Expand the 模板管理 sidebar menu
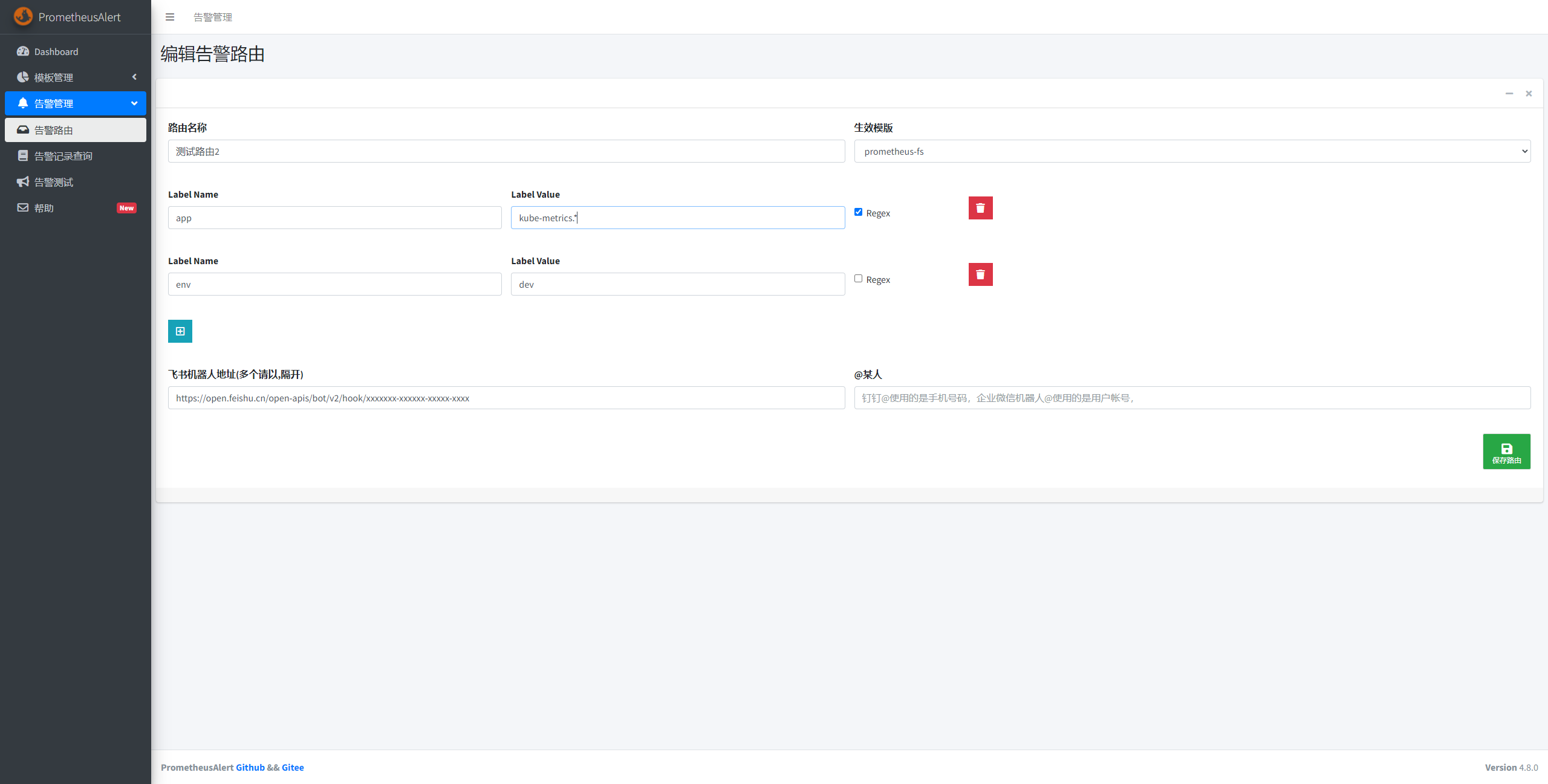The height and width of the screenshot is (784, 1548). click(x=76, y=77)
